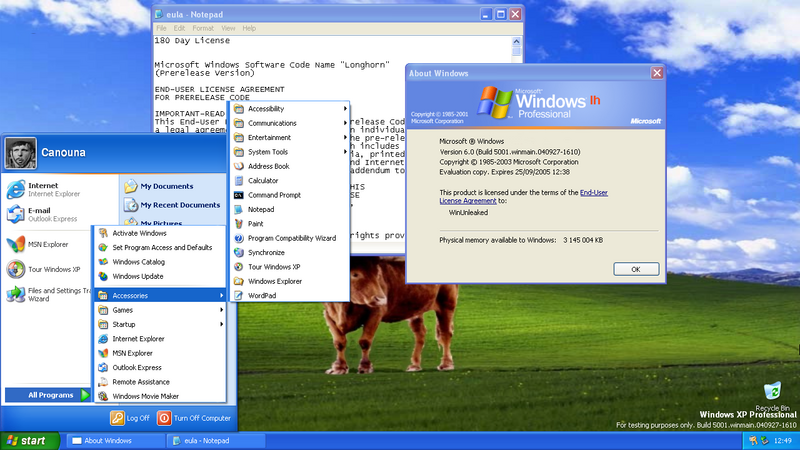Click Turn Off Computer button
The width and height of the screenshot is (800, 450).
pos(194,418)
